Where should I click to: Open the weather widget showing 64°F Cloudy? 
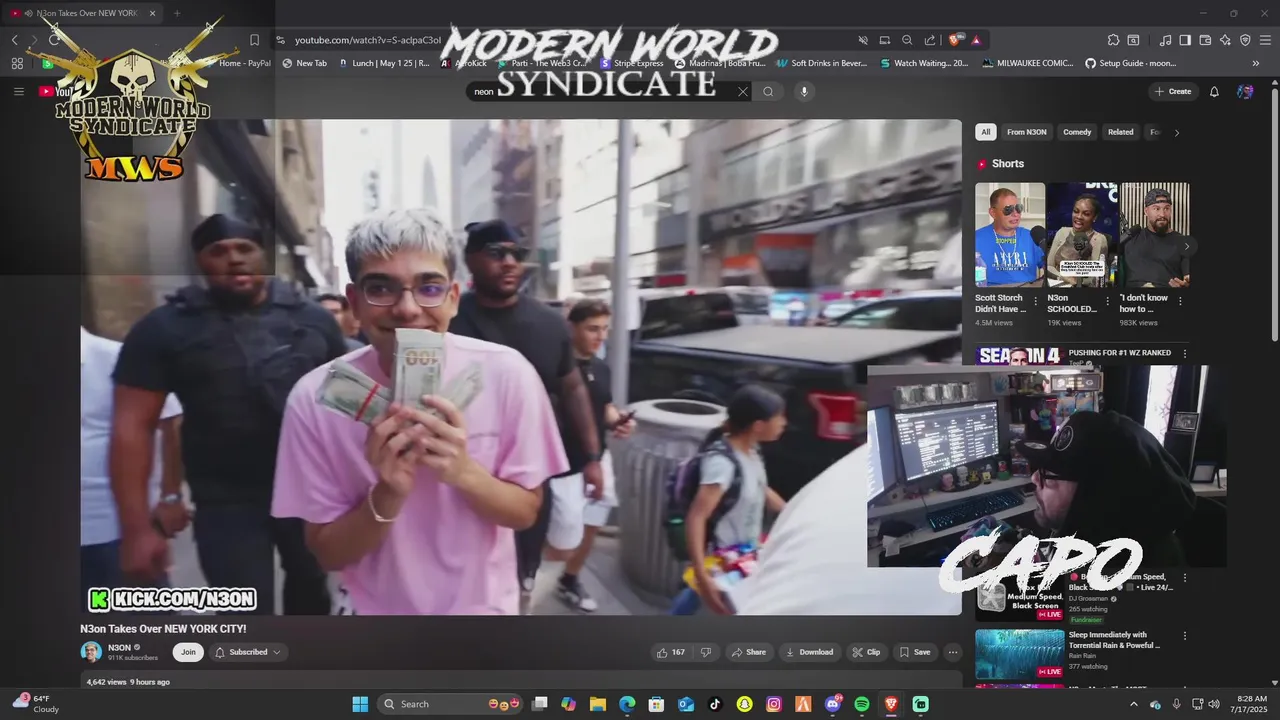pyautogui.click(x=36, y=704)
